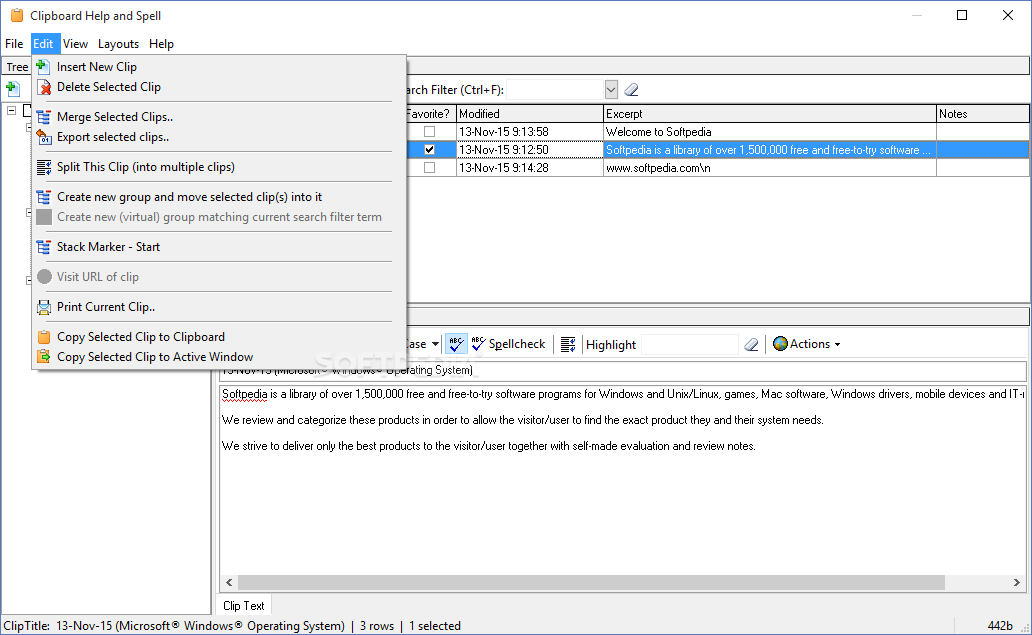This screenshot has height=635, width=1032.
Task: Click the Copy Selected Clip to Clipboard icon
Action: [43, 337]
